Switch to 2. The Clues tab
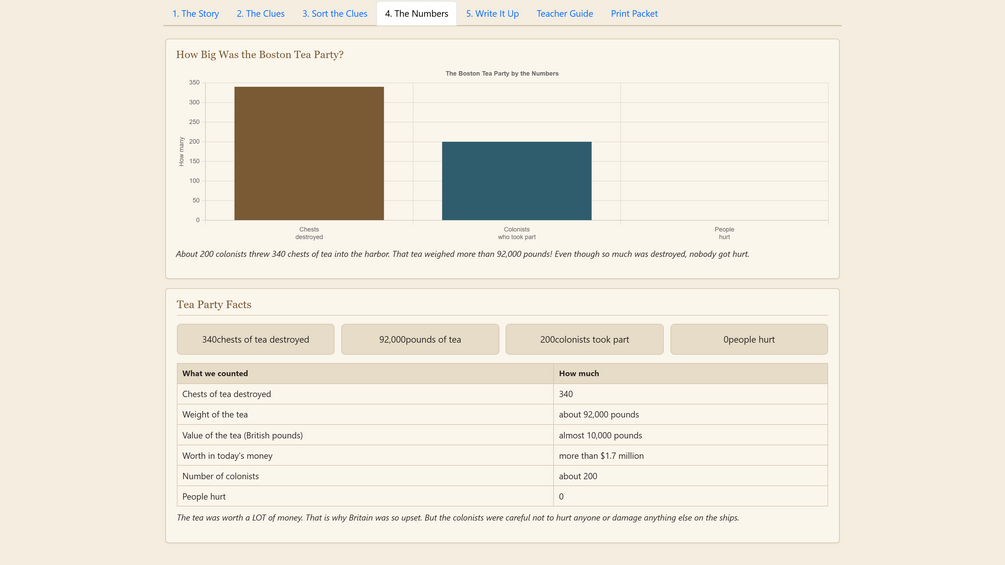 (260, 13)
